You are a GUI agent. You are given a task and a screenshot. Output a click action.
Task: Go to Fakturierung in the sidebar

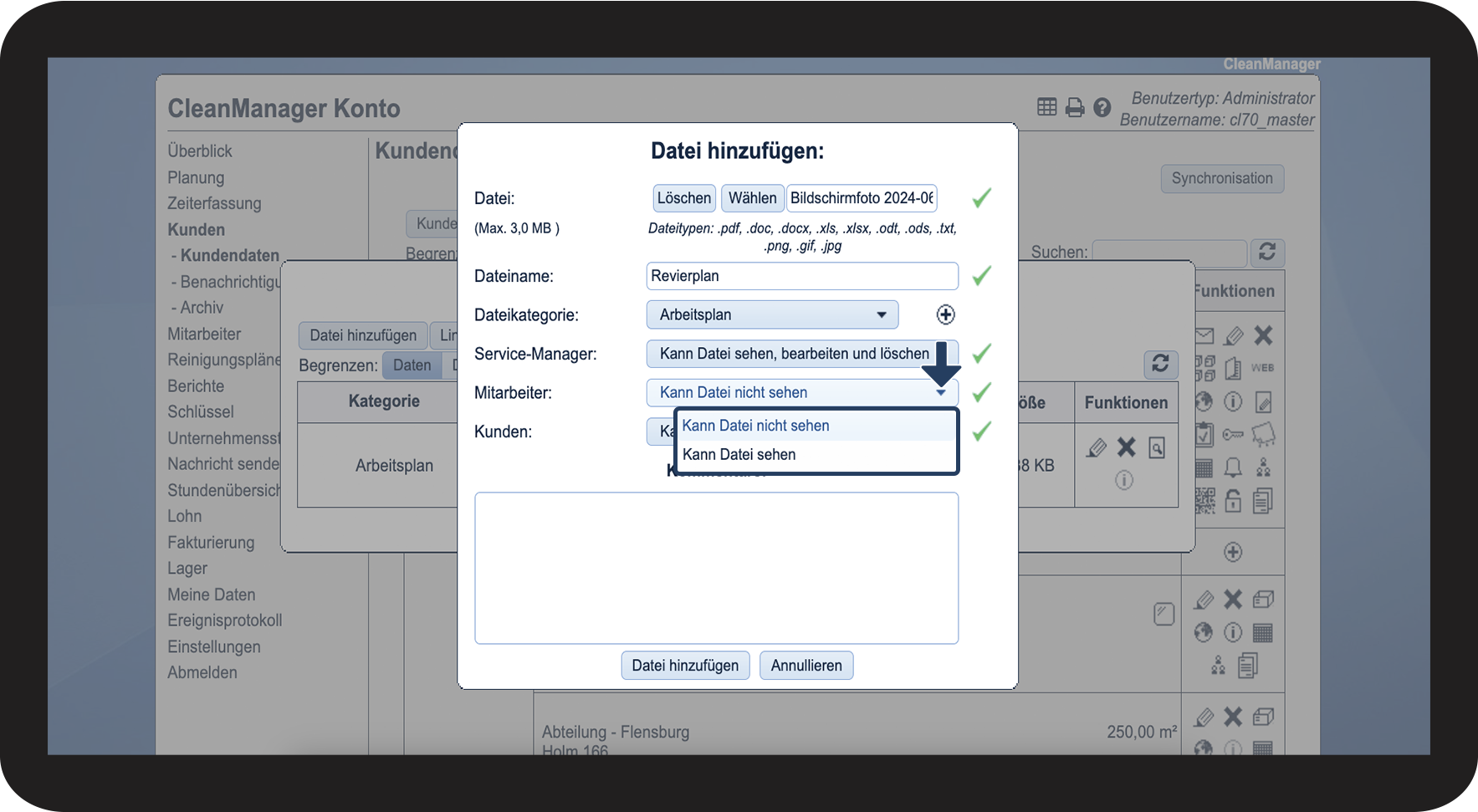[211, 543]
